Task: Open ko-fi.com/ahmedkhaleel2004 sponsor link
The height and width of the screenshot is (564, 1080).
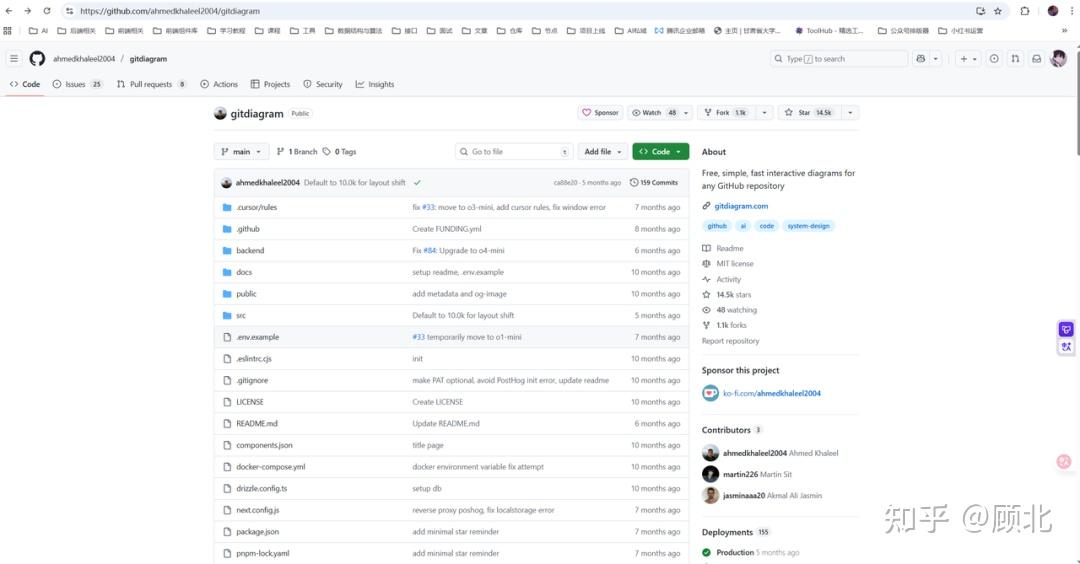Action: coord(772,393)
